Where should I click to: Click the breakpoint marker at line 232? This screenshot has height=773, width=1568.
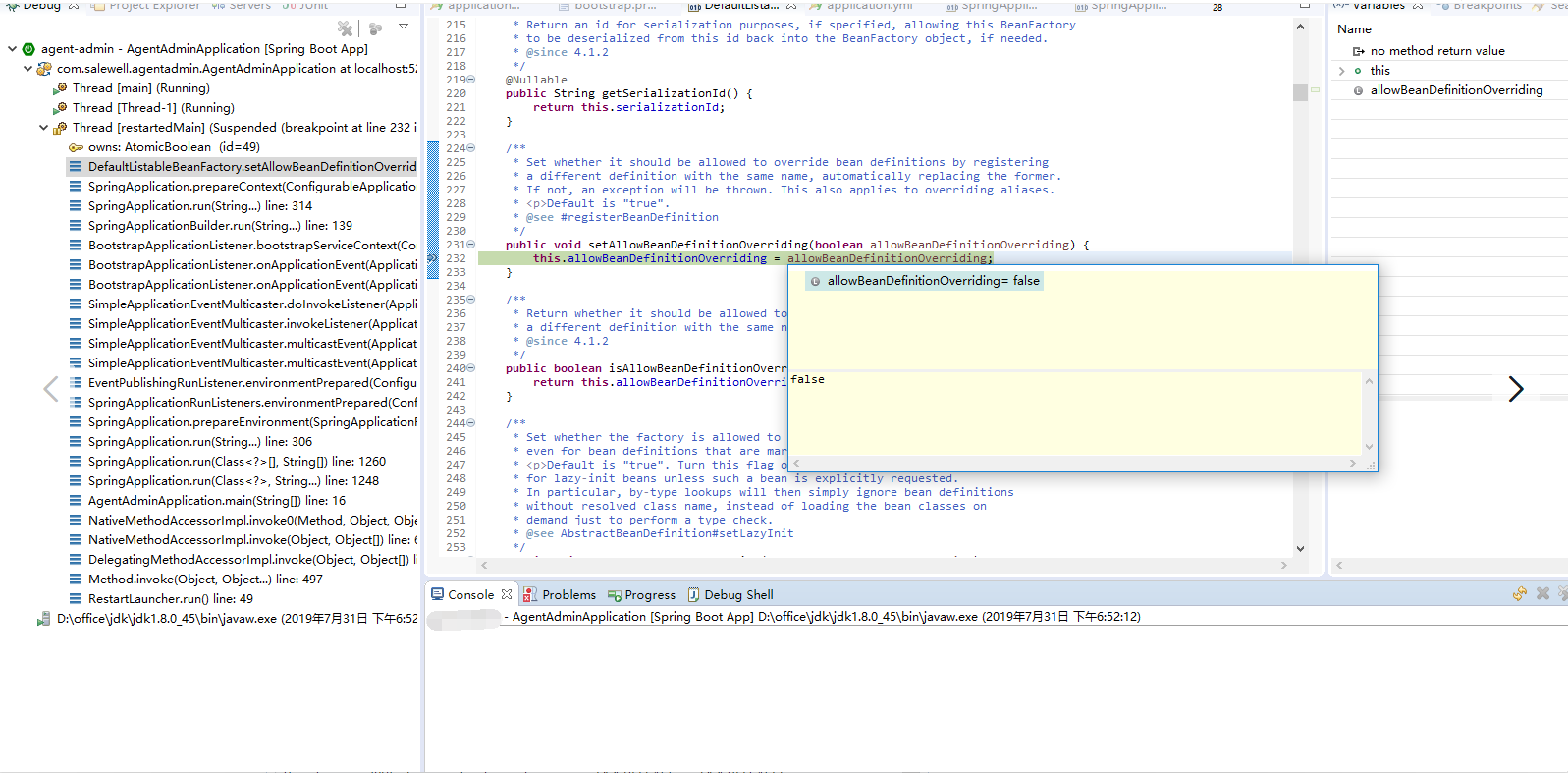(432, 258)
